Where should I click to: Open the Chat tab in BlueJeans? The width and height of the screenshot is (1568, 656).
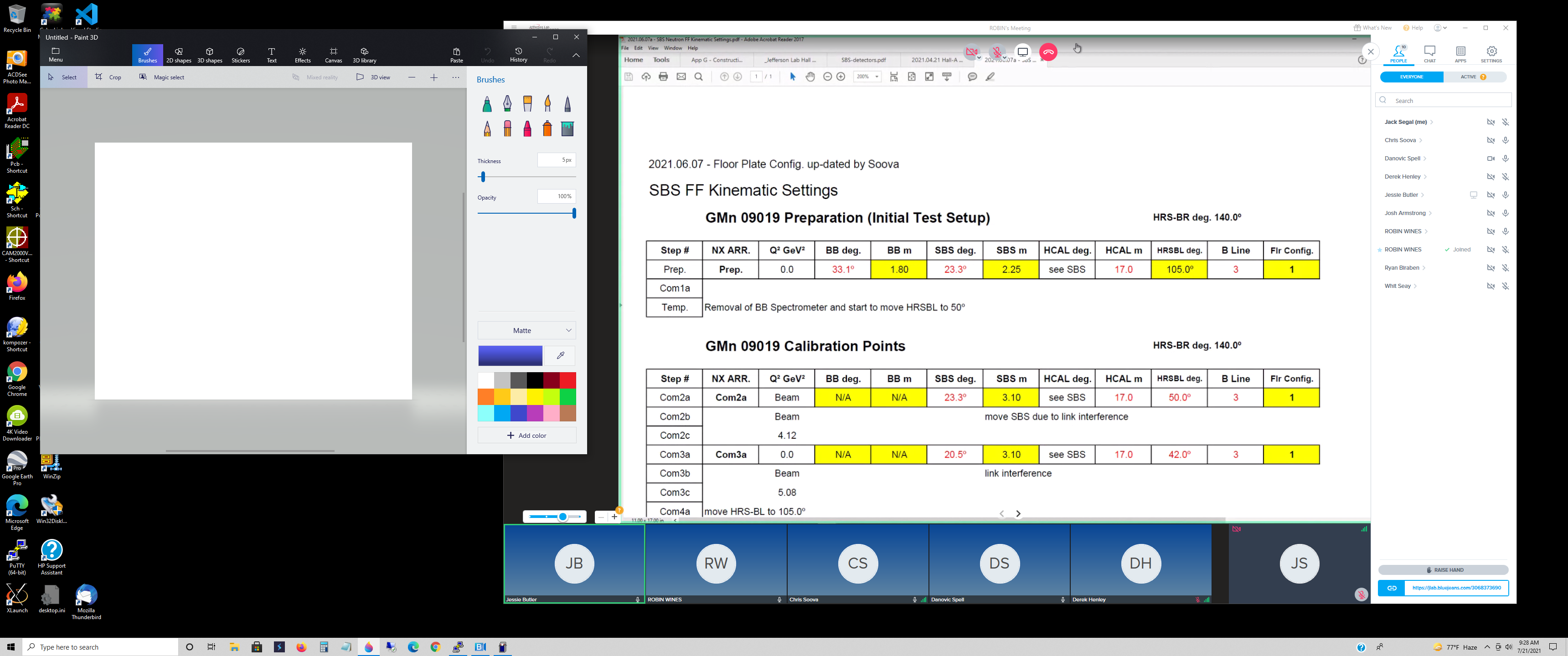point(1430,54)
